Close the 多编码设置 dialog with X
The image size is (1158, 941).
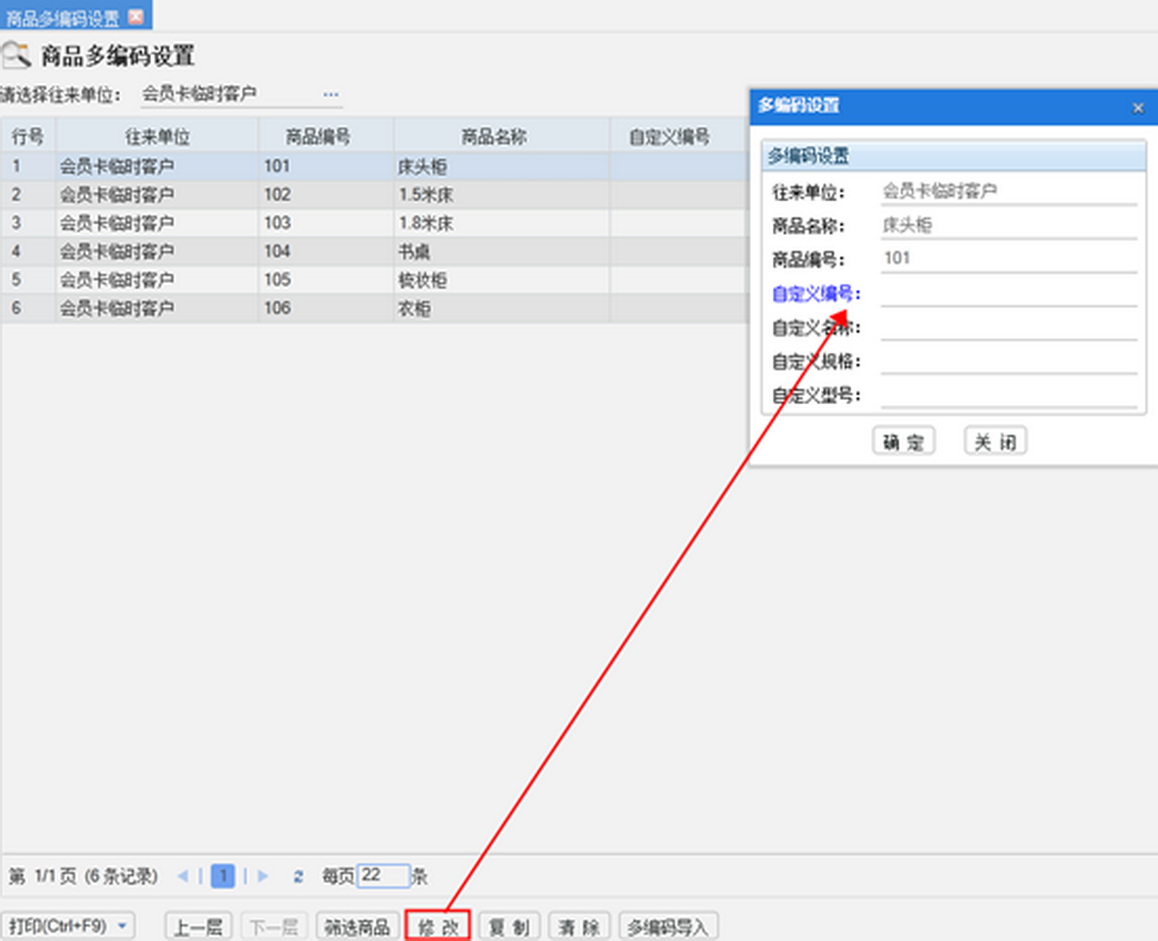tap(1137, 107)
